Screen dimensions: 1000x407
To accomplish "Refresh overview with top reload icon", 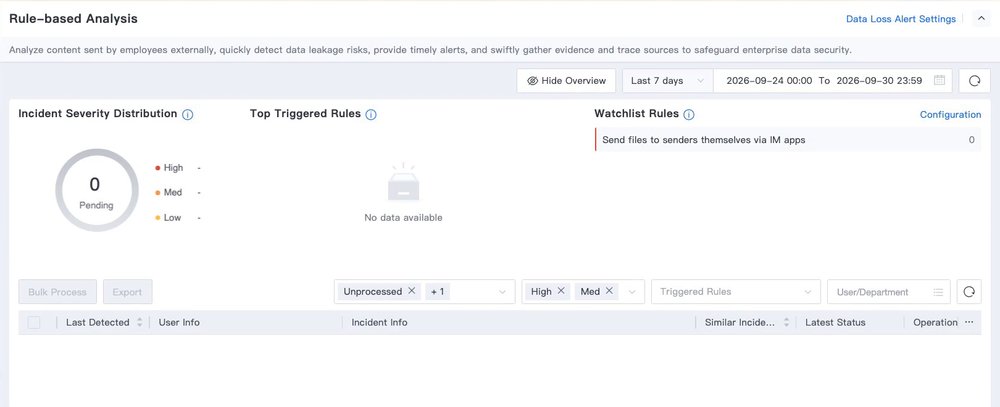I will click(x=974, y=80).
